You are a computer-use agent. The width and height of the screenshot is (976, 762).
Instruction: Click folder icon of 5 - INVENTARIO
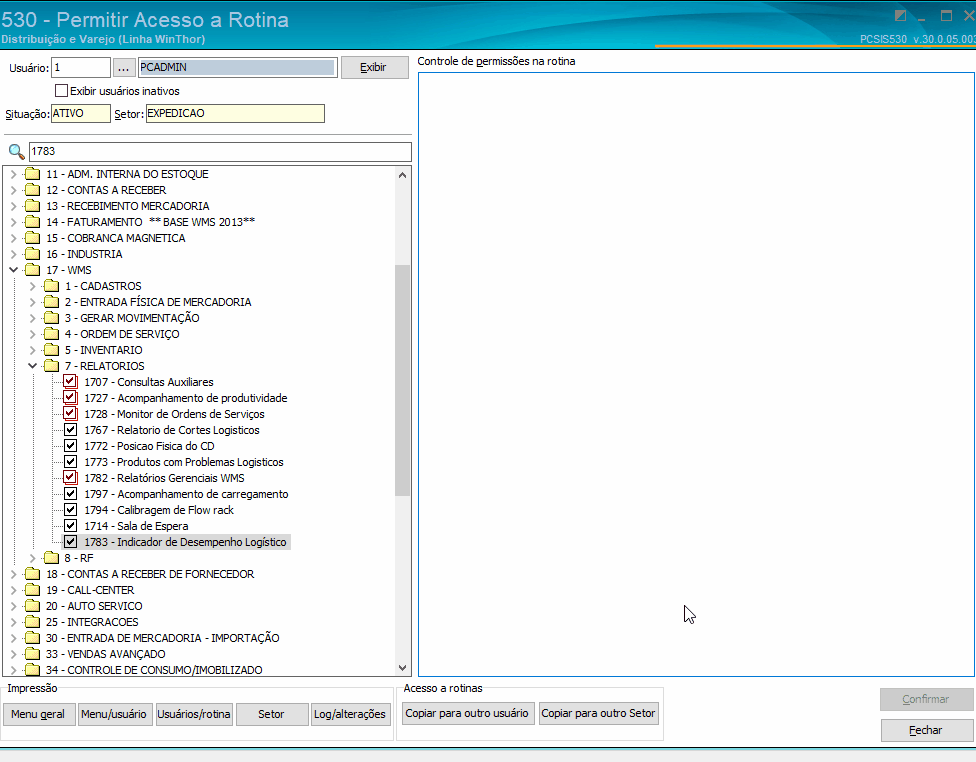point(52,350)
